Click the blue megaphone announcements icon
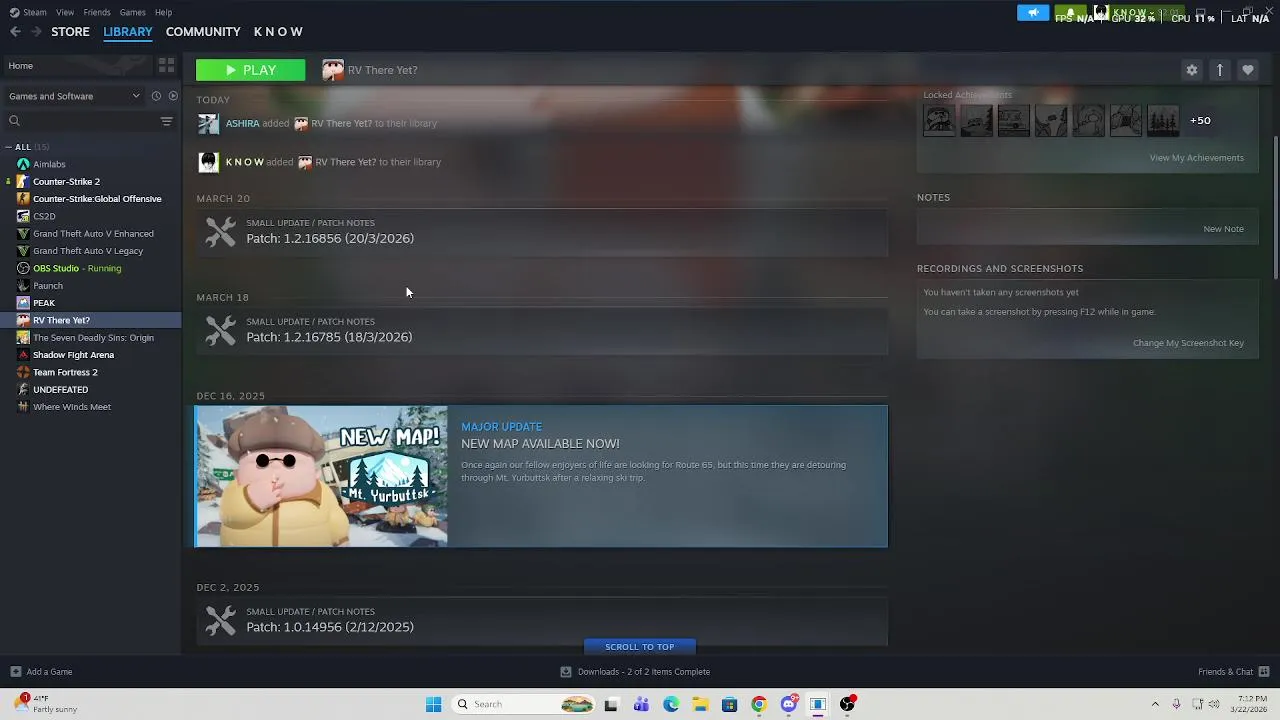This screenshot has height=720, width=1280. [1032, 13]
